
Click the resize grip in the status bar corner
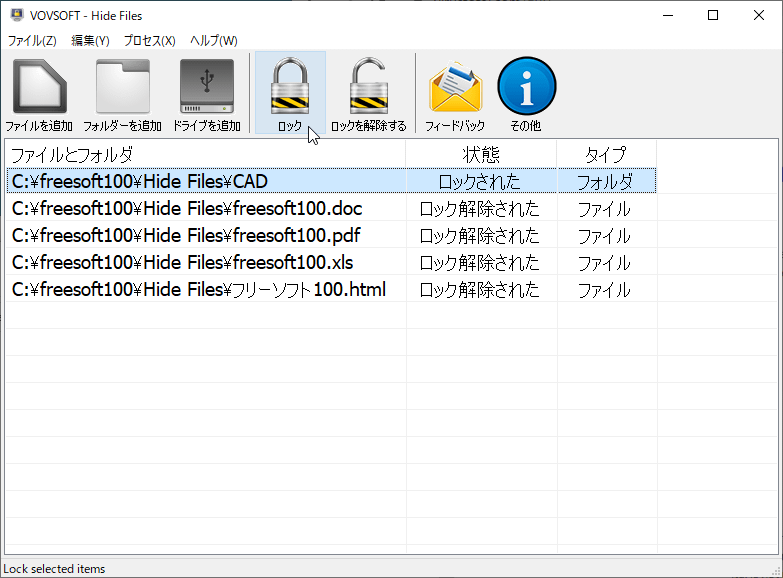[777, 572]
